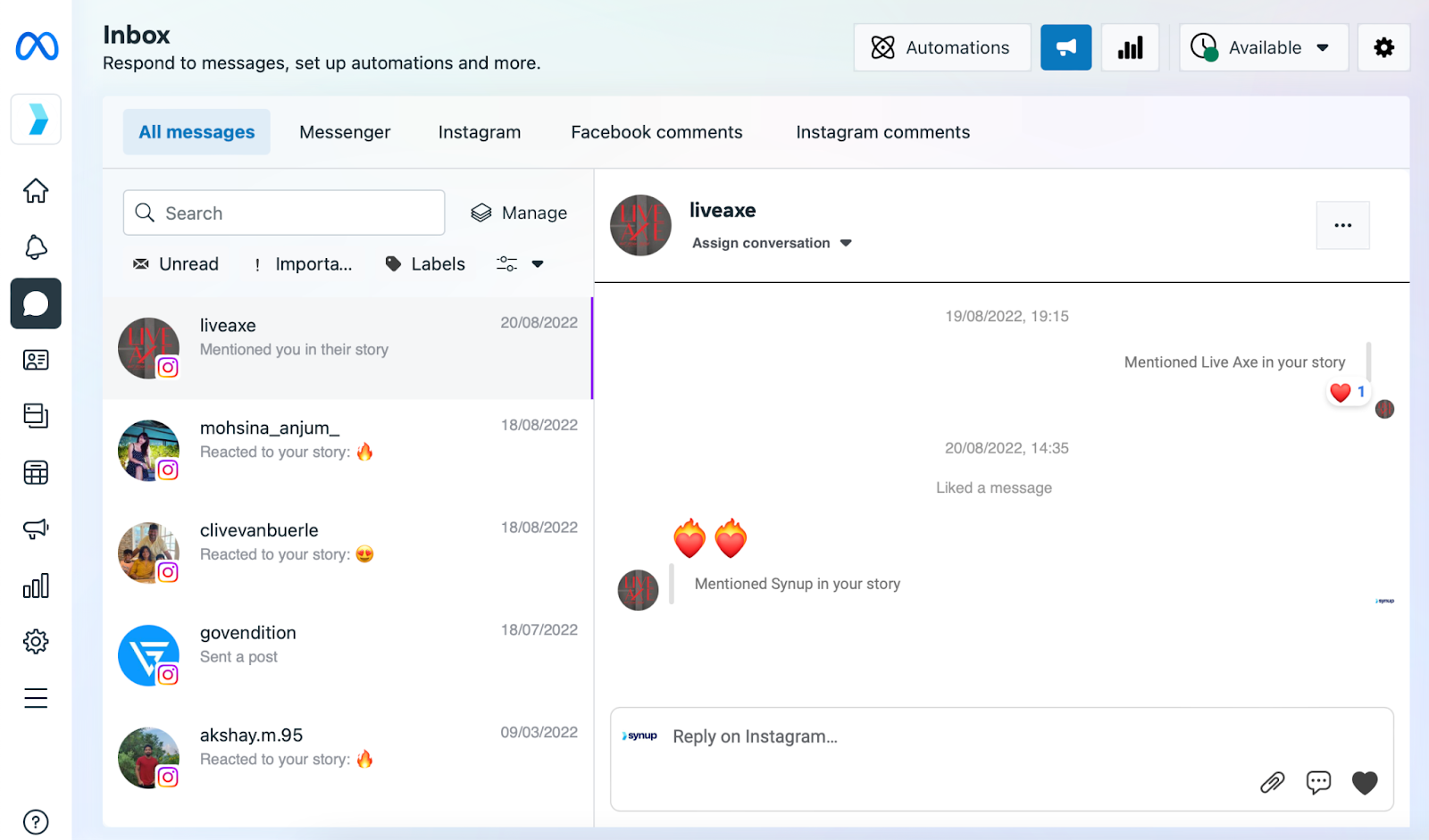Image resolution: width=1429 pixels, height=840 pixels.
Task: Click the blue megaphone button
Action: pyautogui.click(x=1065, y=47)
